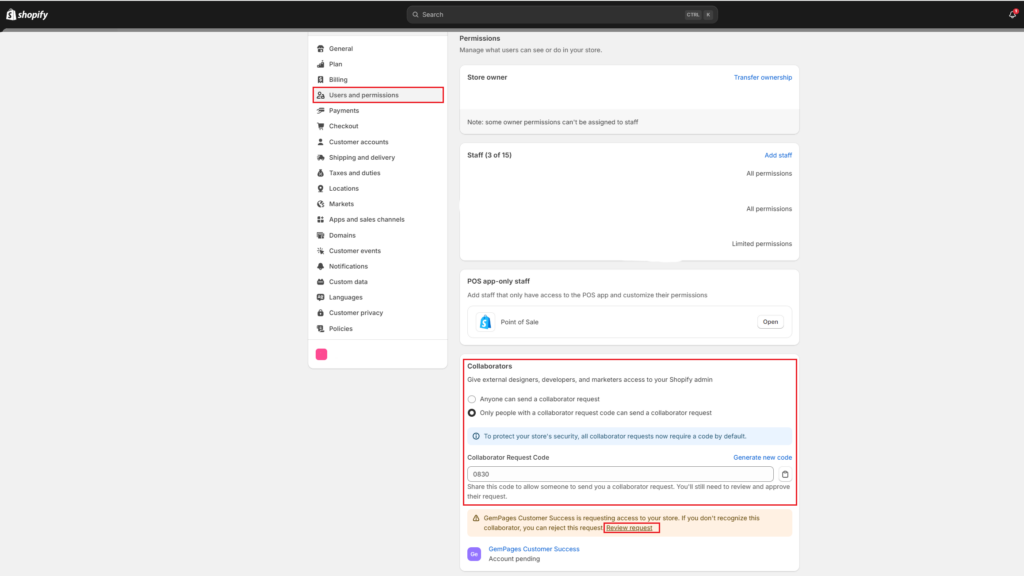1024x576 pixels.
Task: Open Customer privacy via lock icon
Action: [x=322, y=312]
